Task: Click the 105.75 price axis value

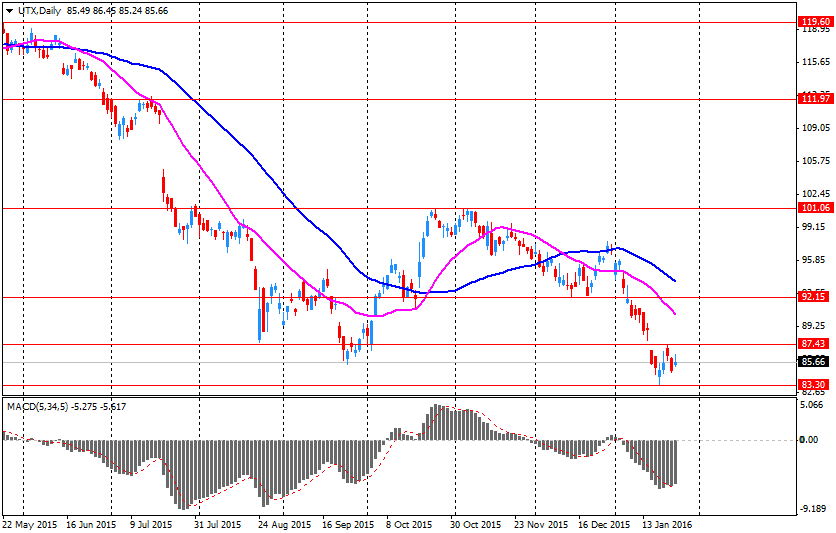Action: [x=816, y=161]
